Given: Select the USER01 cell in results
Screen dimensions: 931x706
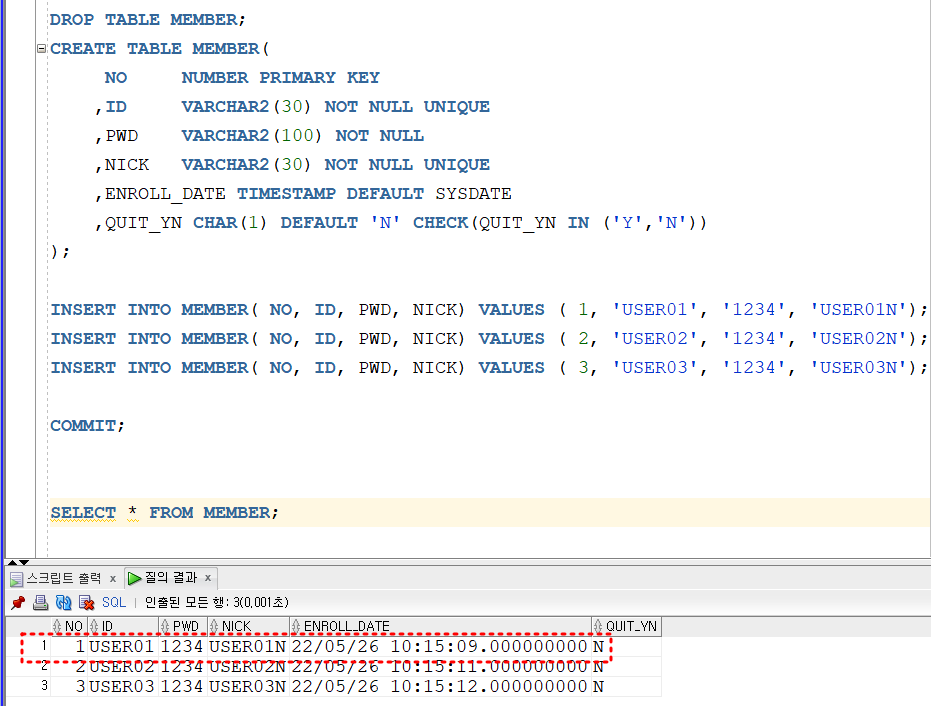Looking at the screenshot, I should click(122, 646).
